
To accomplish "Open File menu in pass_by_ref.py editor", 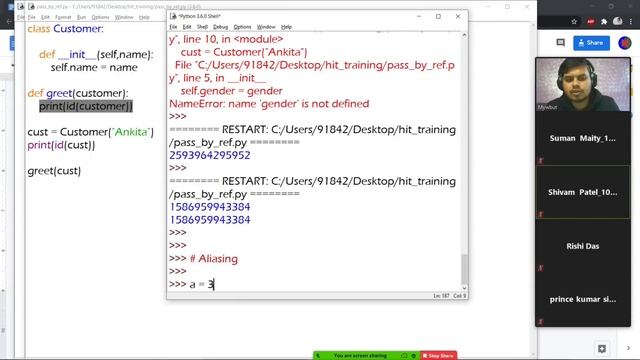I will (x=31, y=17).
